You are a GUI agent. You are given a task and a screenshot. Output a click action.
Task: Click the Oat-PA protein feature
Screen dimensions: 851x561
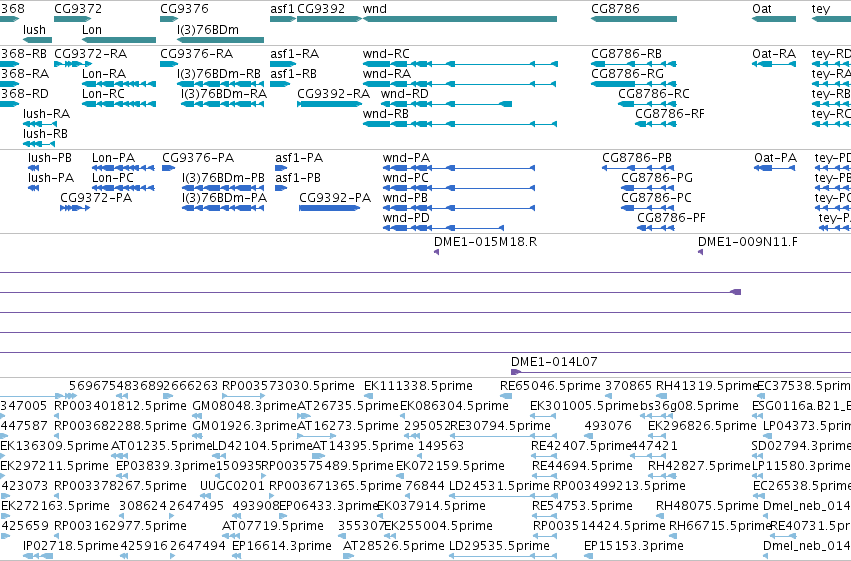click(774, 168)
